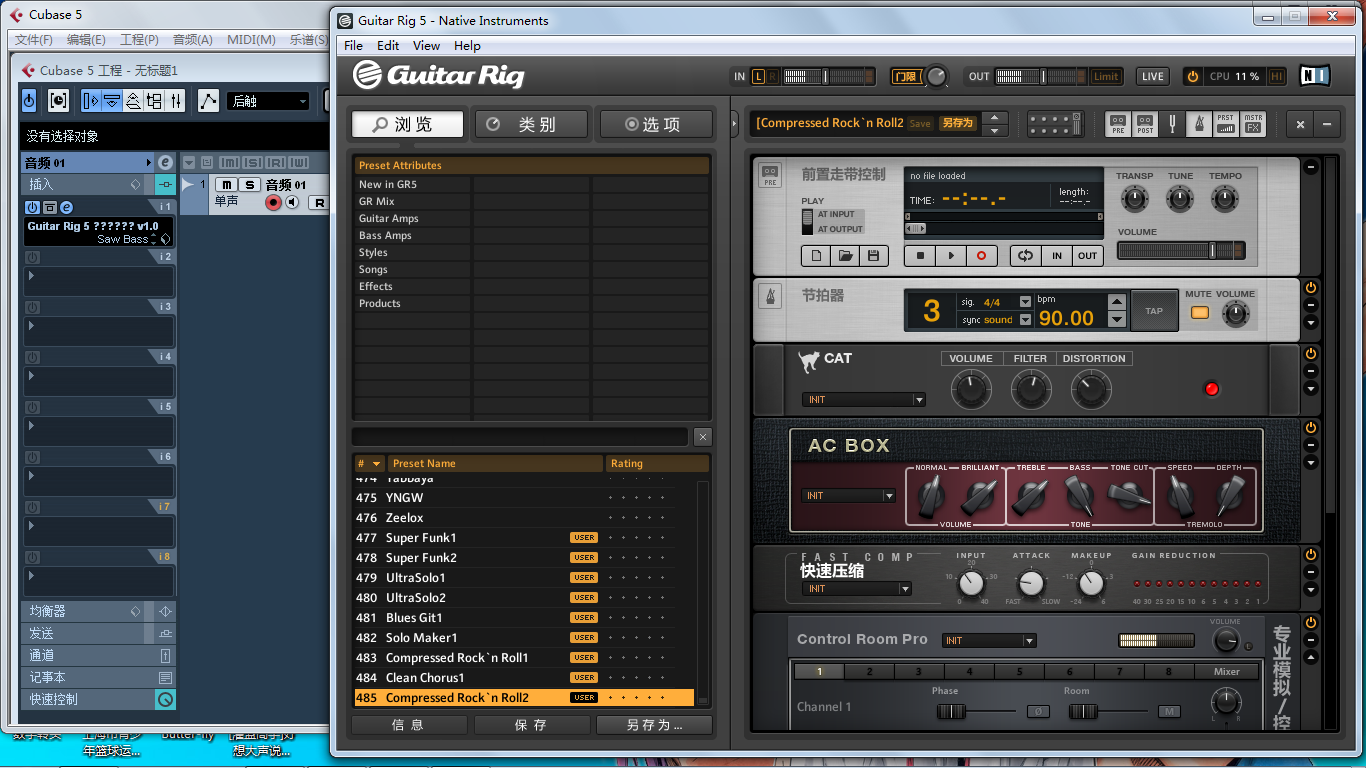This screenshot has height=768, width=1366.
Task: Switch to the 选项 tab
Action: [655, 124]
